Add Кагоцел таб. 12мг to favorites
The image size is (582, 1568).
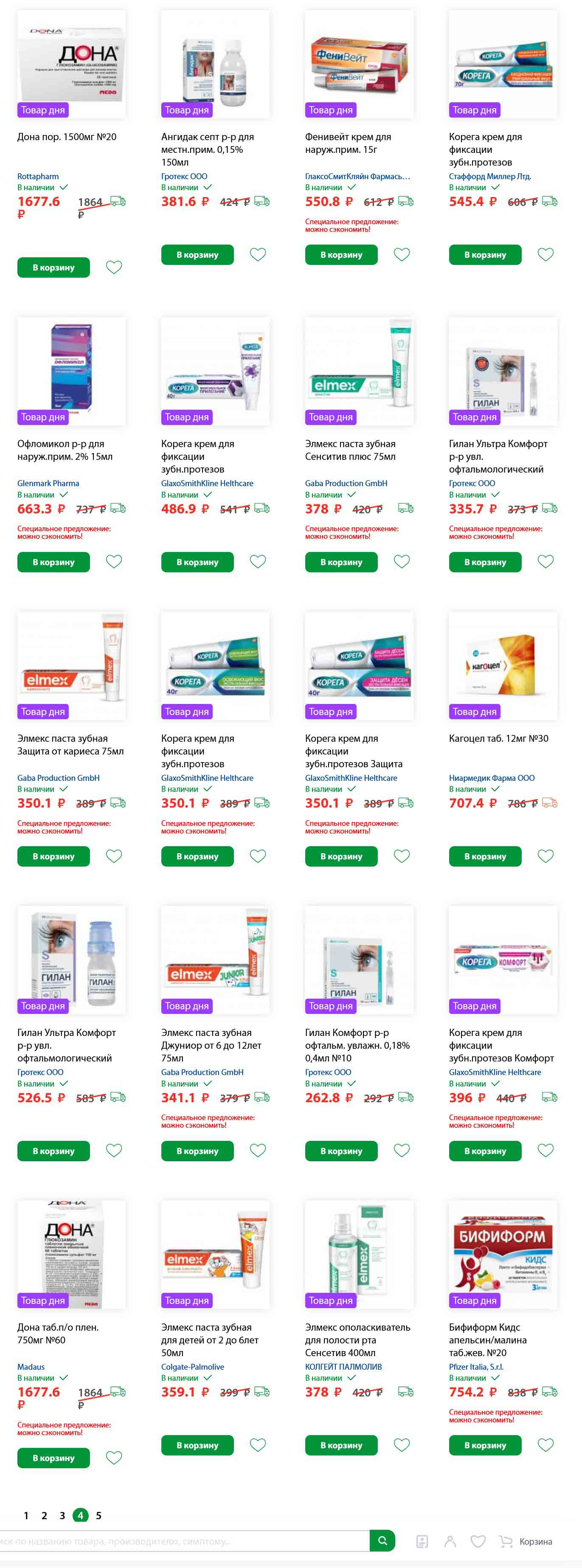(x=545, y=856)
